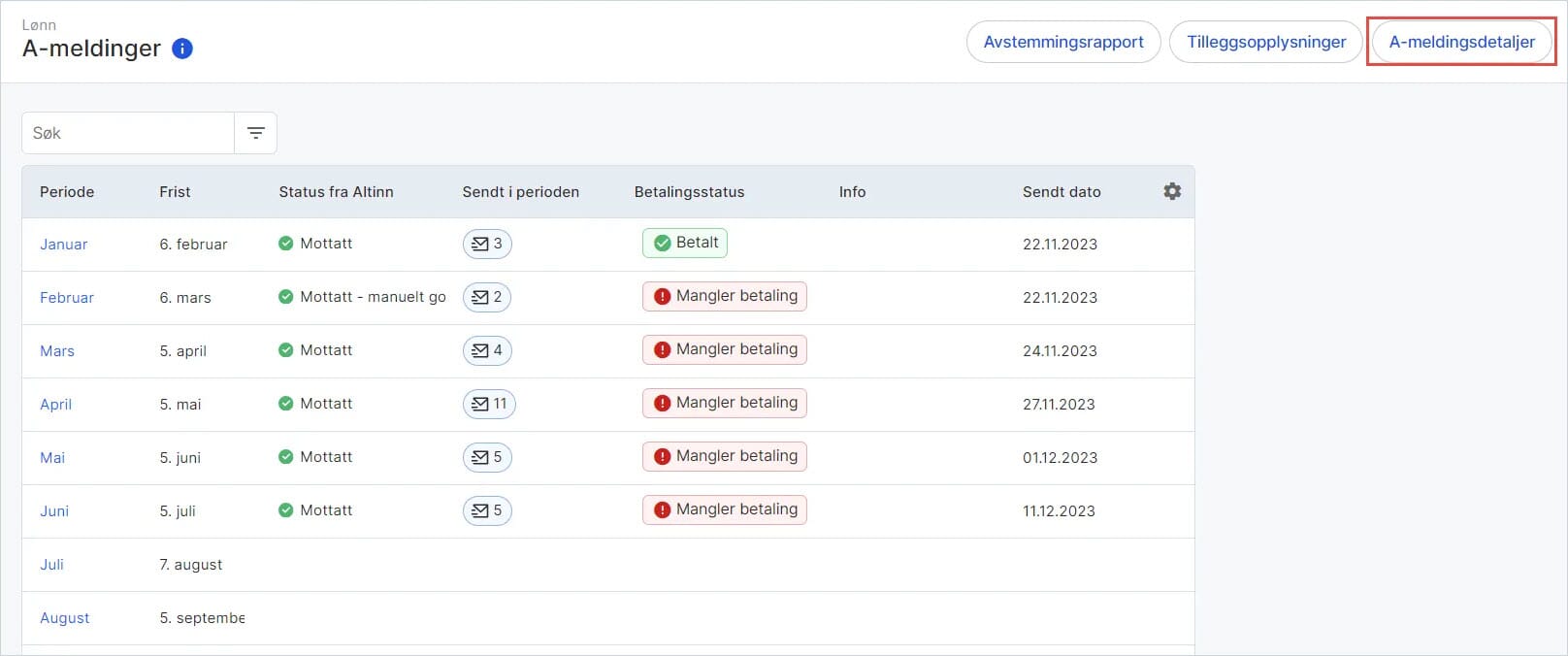Click the Info column header
Screen dimensions: 1568x656
click(x=852, y=192)
